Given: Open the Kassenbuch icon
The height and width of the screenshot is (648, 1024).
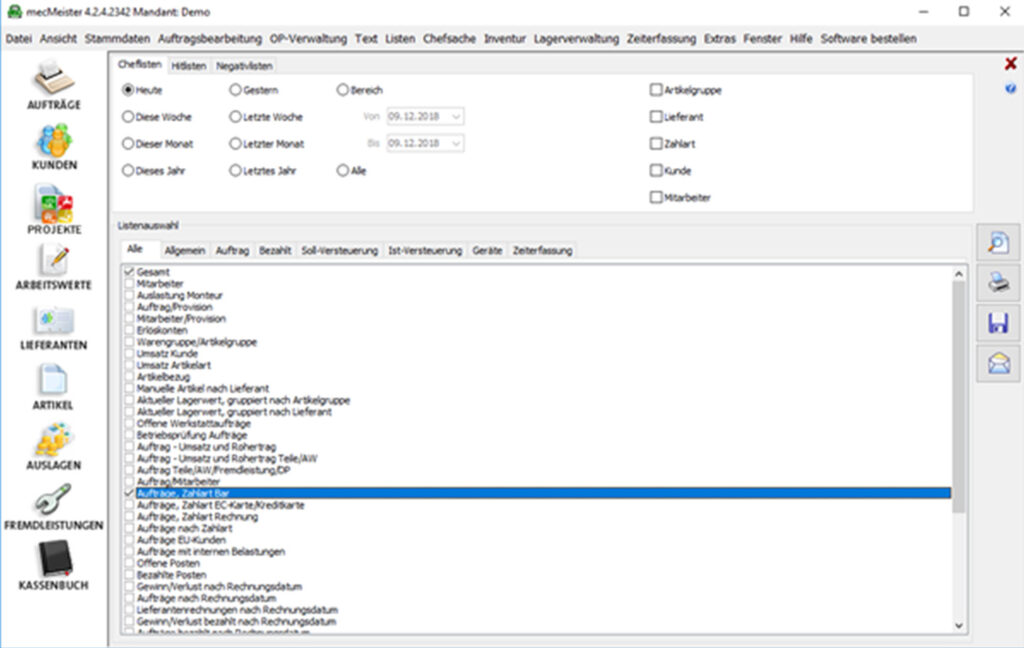Looking at the screenshot, I should (x=54, y=561).
